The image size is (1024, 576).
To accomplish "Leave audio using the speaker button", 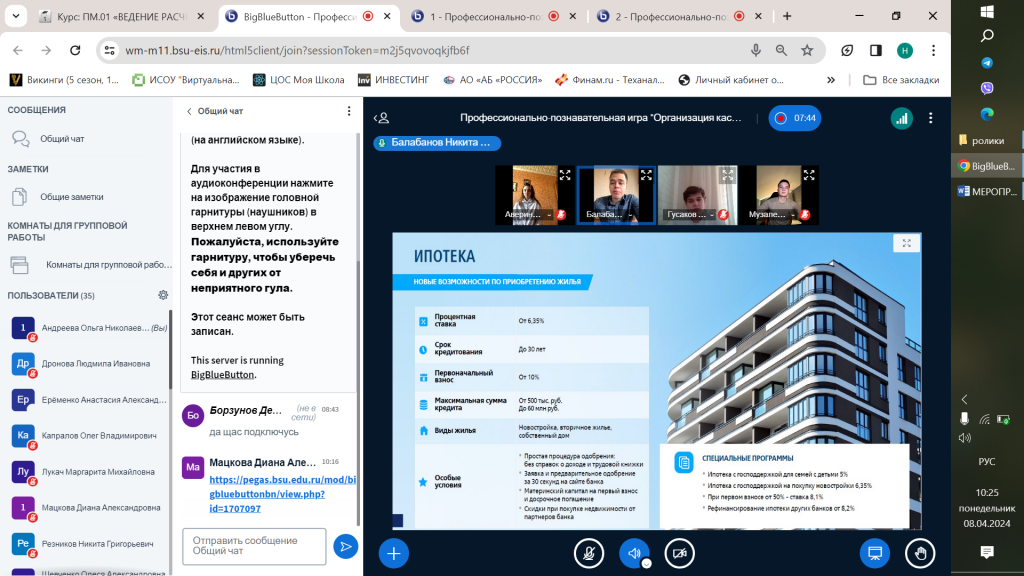I will tap(634, 553).
